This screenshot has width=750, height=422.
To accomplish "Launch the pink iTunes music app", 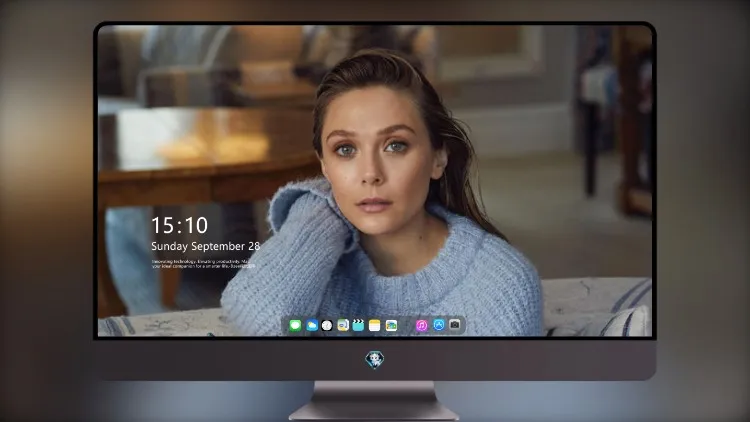I will [x=421, y=326].
